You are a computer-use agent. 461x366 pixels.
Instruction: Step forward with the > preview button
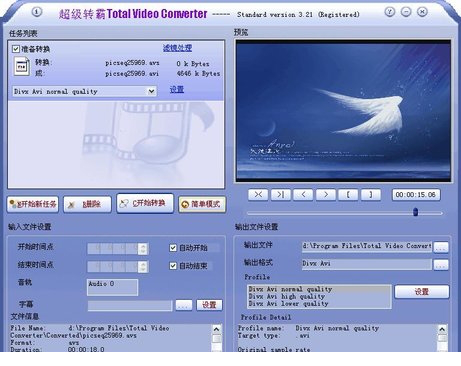[x=326, y=194]
